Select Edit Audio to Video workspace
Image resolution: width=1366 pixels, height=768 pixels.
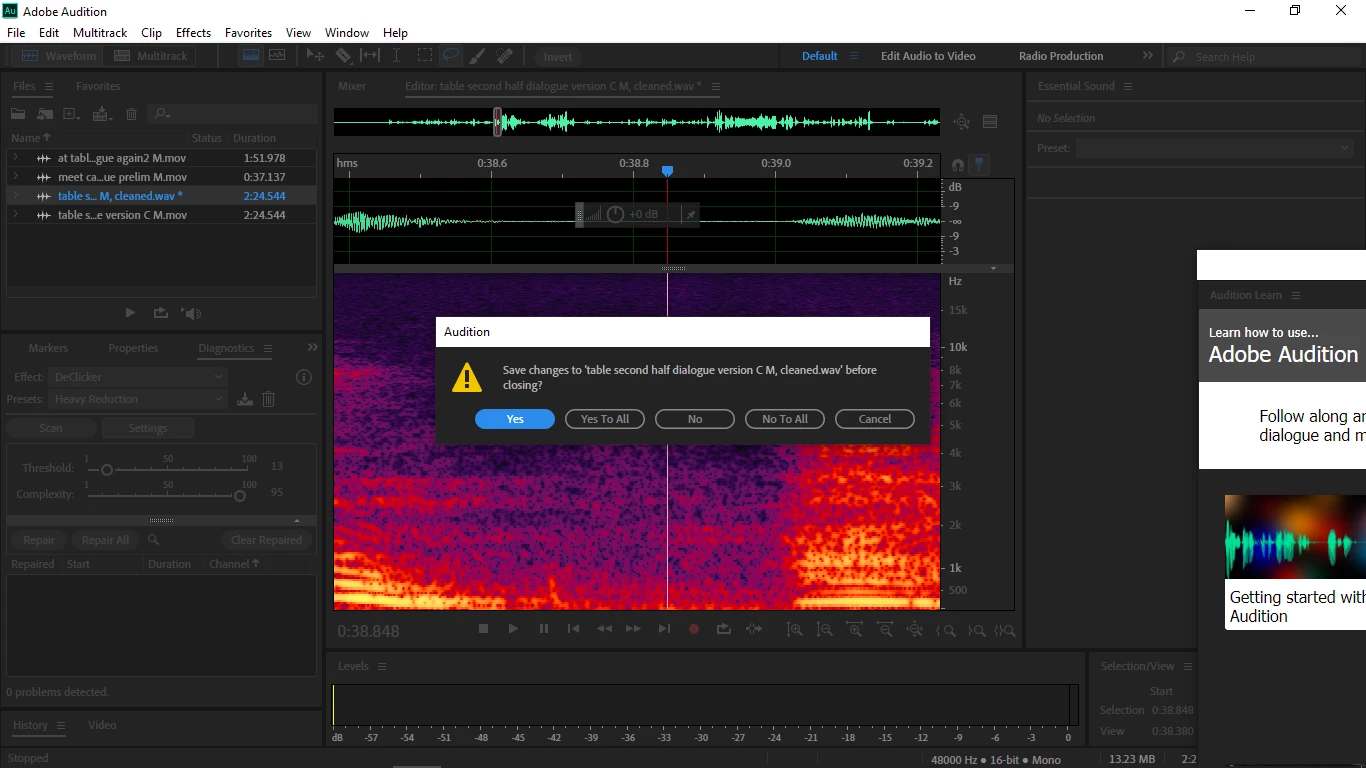[x=928, y=56]
